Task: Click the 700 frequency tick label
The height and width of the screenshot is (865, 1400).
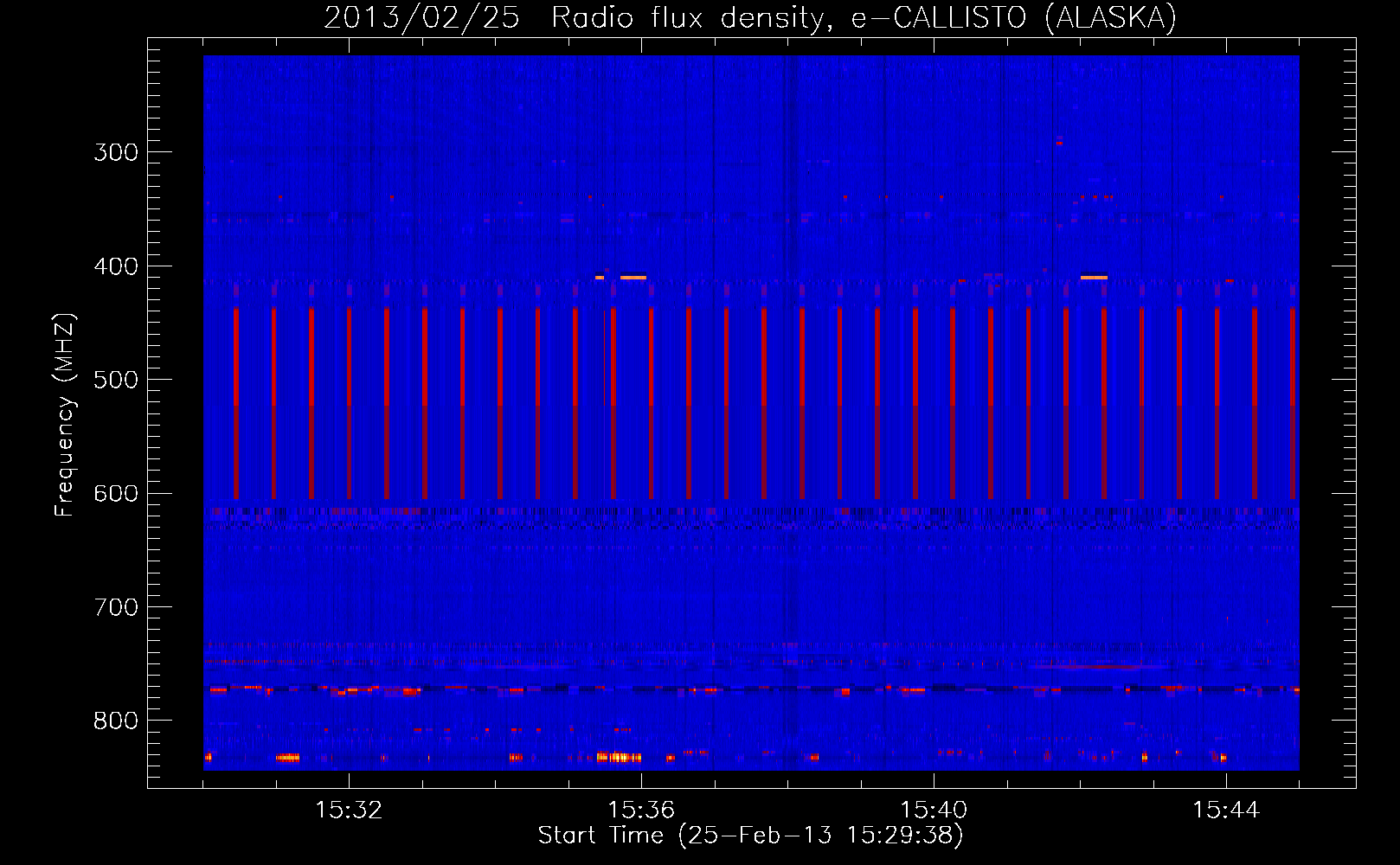Action: tap(116, 607)
